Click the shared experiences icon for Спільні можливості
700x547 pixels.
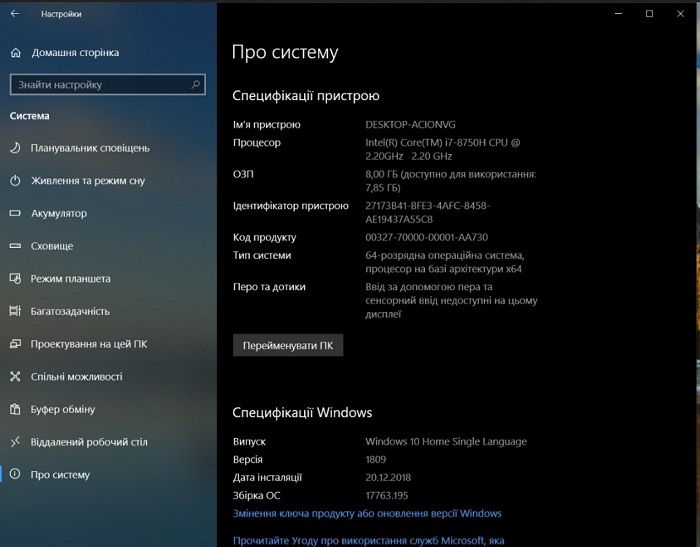(15, 376)
